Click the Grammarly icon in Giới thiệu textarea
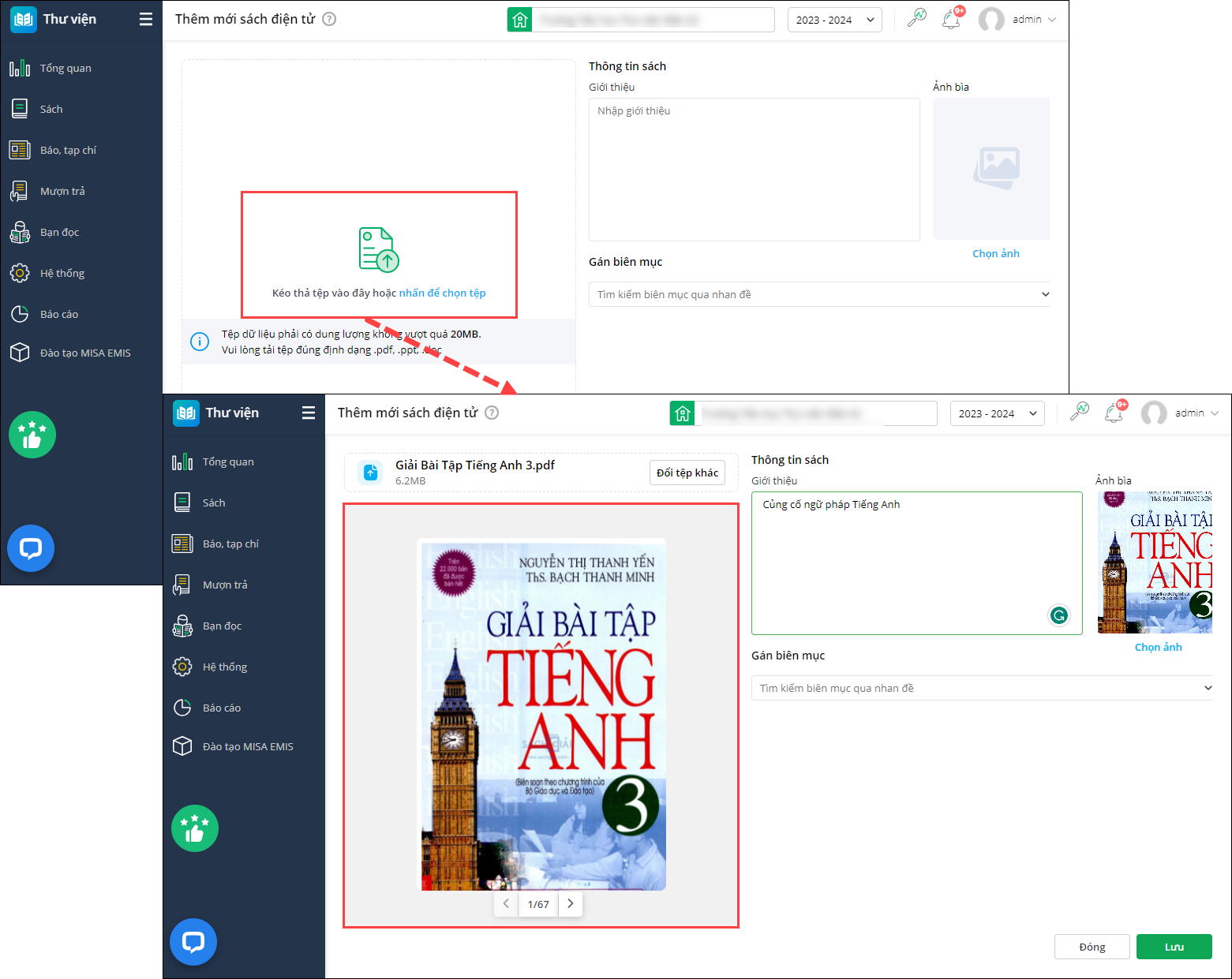Screen dimensions: 1232x979 pos(1059,615)
